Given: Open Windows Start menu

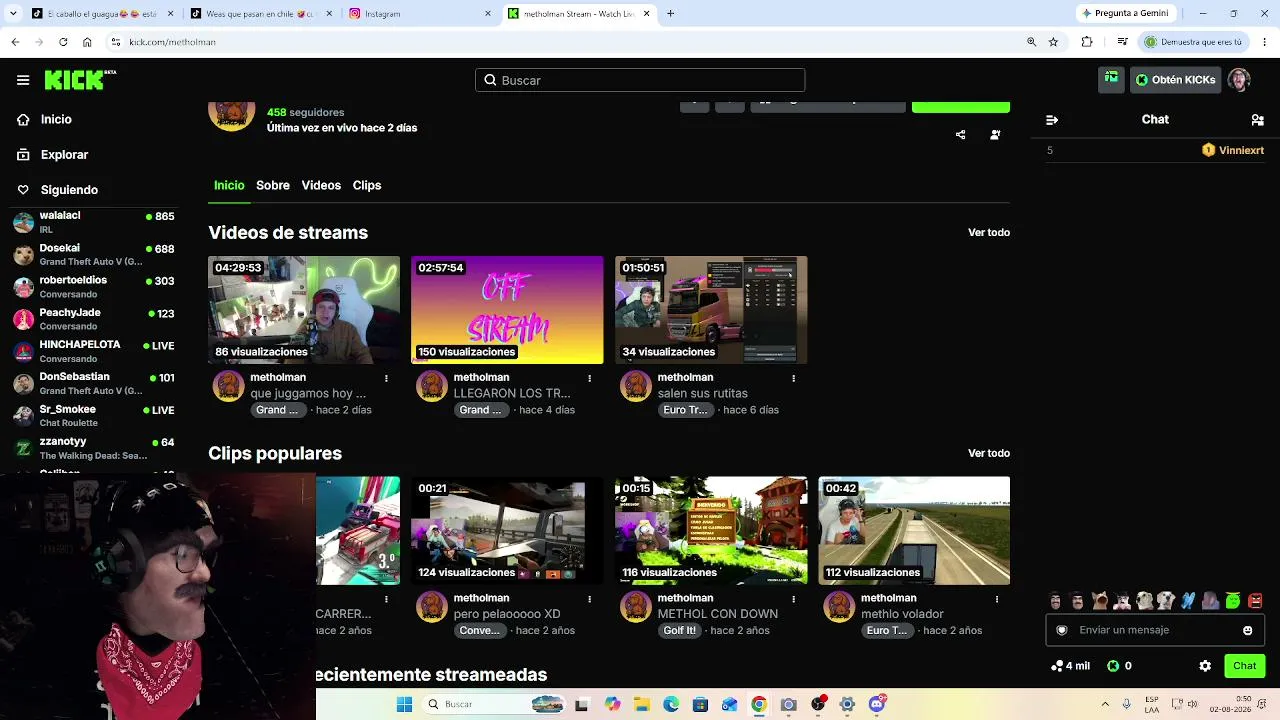Looking at the screenshot, I should 404,704.
